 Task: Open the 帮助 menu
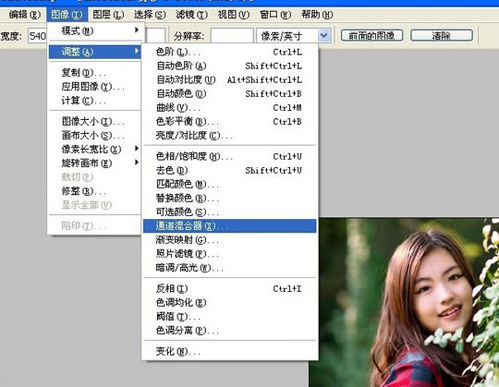point(317,15)
